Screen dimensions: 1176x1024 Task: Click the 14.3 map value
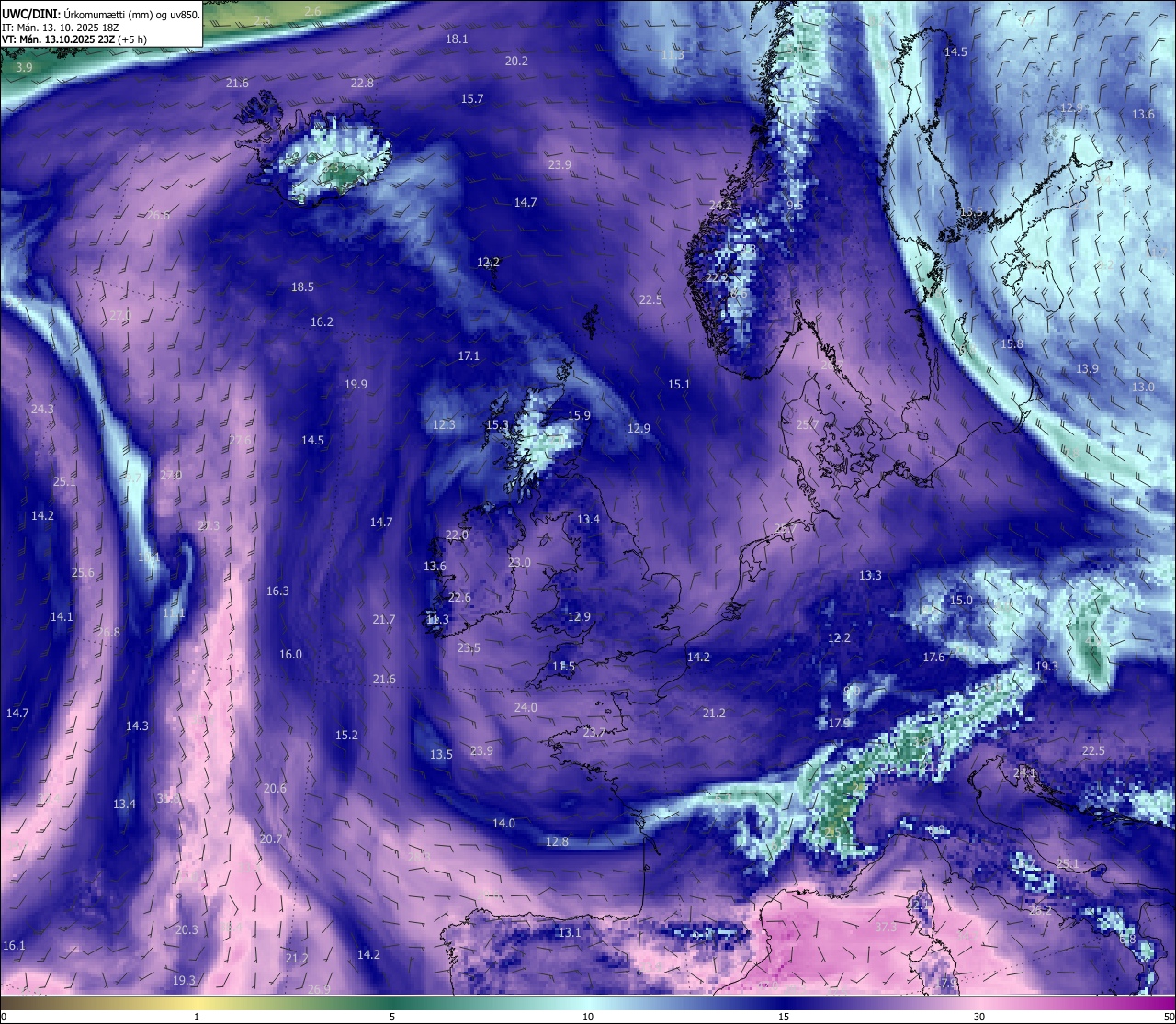[x=137, y=726]
